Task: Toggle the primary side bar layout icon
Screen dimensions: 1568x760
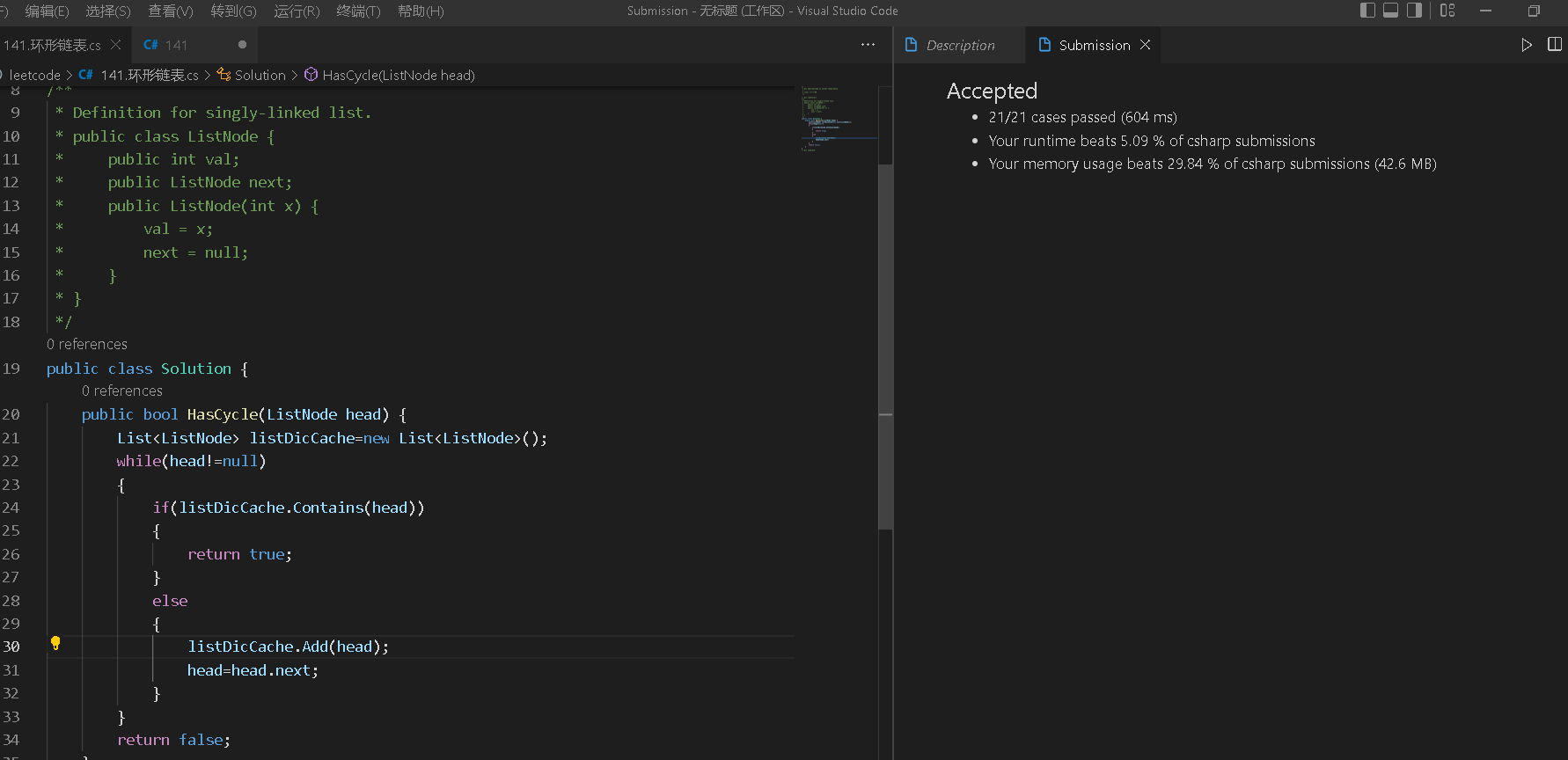Action: point(1367,11)
